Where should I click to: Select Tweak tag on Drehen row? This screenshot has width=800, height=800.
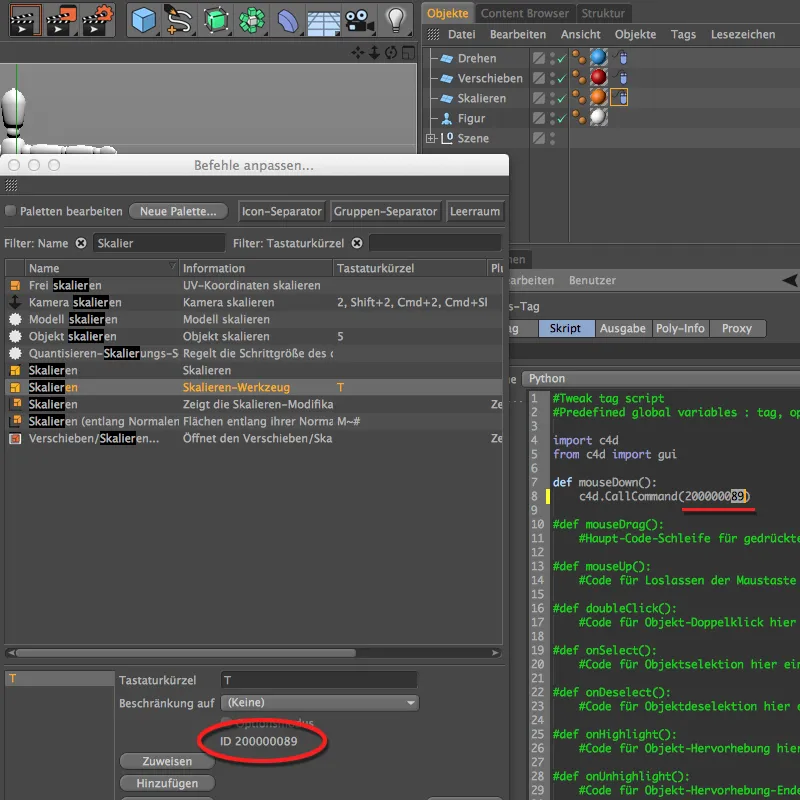pyautogui.click(x=620, y=58)
